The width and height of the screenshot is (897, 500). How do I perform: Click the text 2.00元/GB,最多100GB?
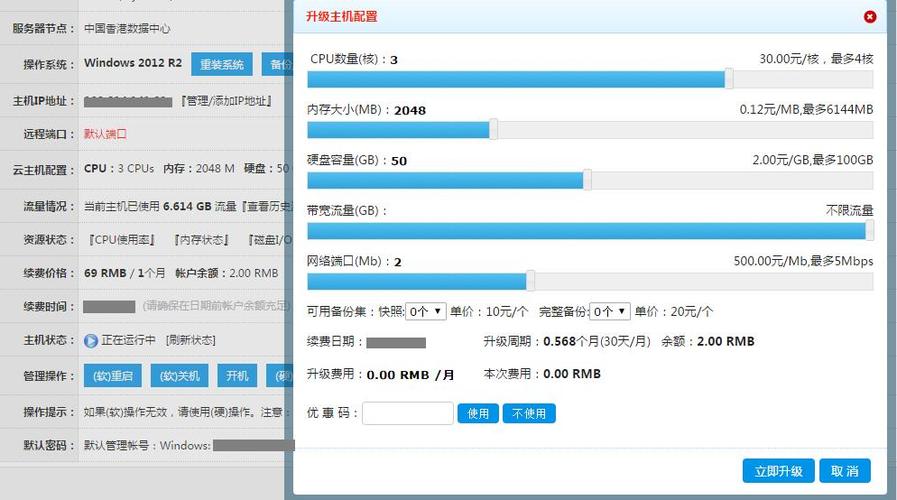coord(813,160)
